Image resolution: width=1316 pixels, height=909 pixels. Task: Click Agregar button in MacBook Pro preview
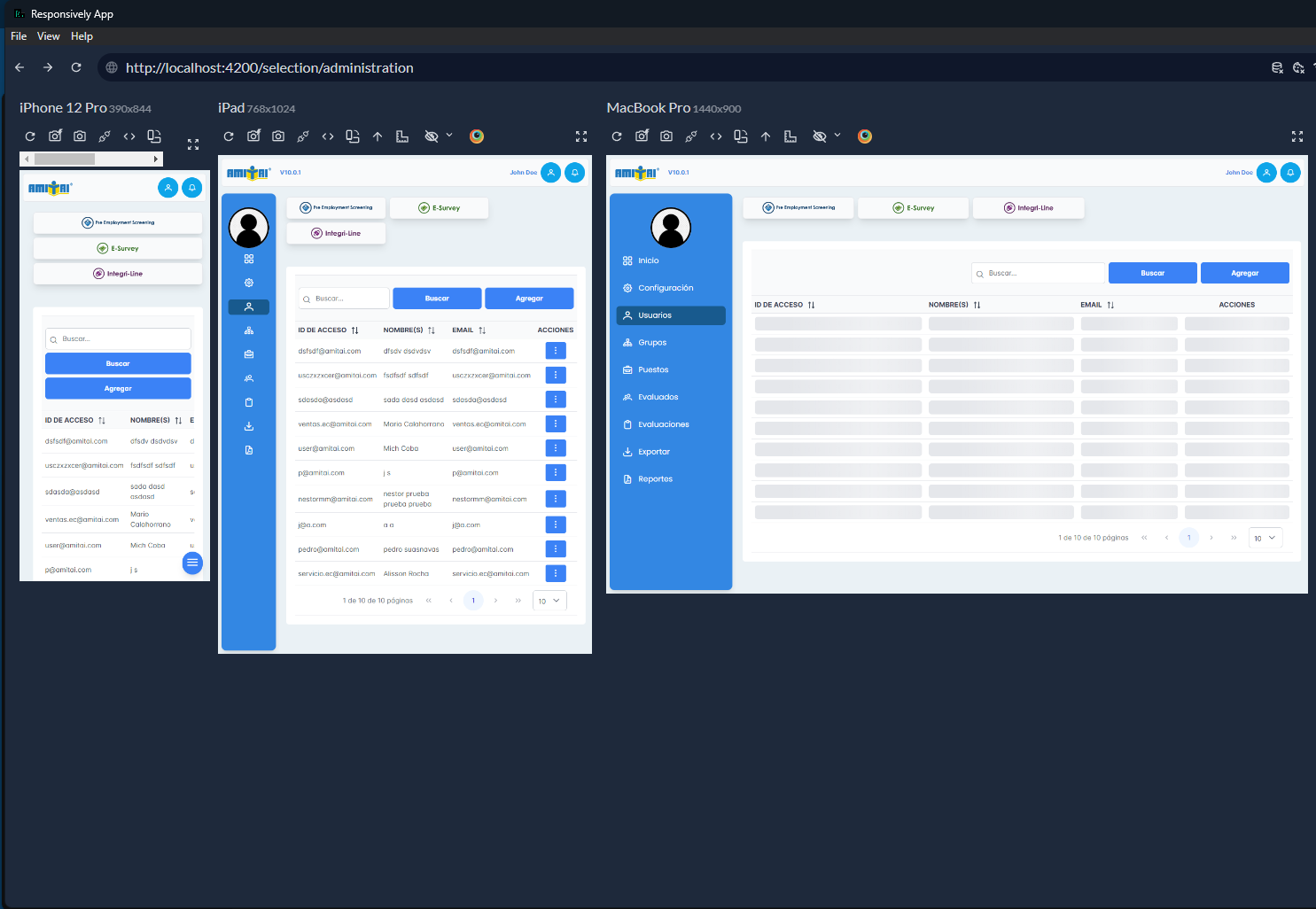coord(1244,273)
